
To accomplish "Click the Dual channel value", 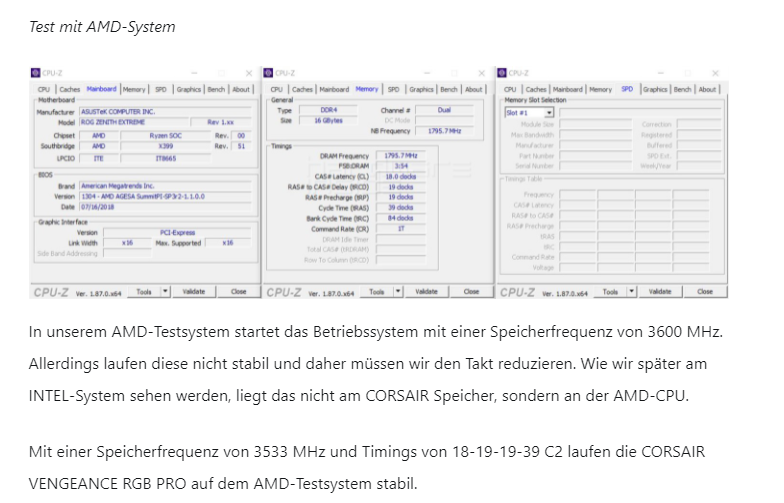I will tap(444, 110).
